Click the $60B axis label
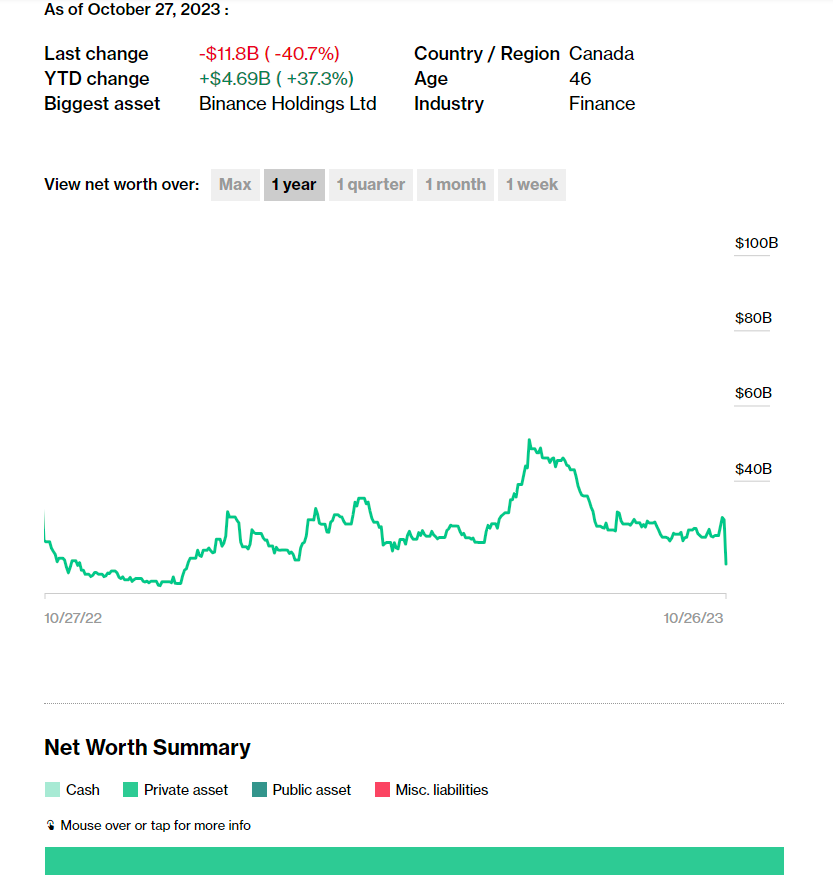The height and width of the screenshot is (875, 833). [753, 393]
